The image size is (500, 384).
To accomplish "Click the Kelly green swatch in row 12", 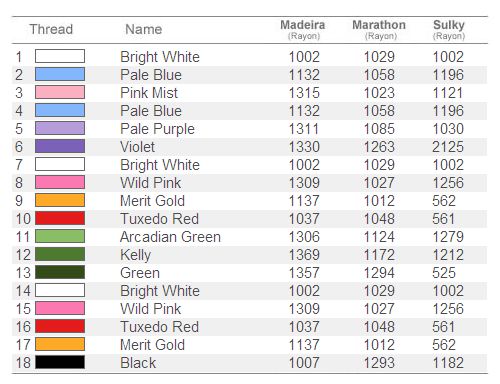I will tap(60, 254).
